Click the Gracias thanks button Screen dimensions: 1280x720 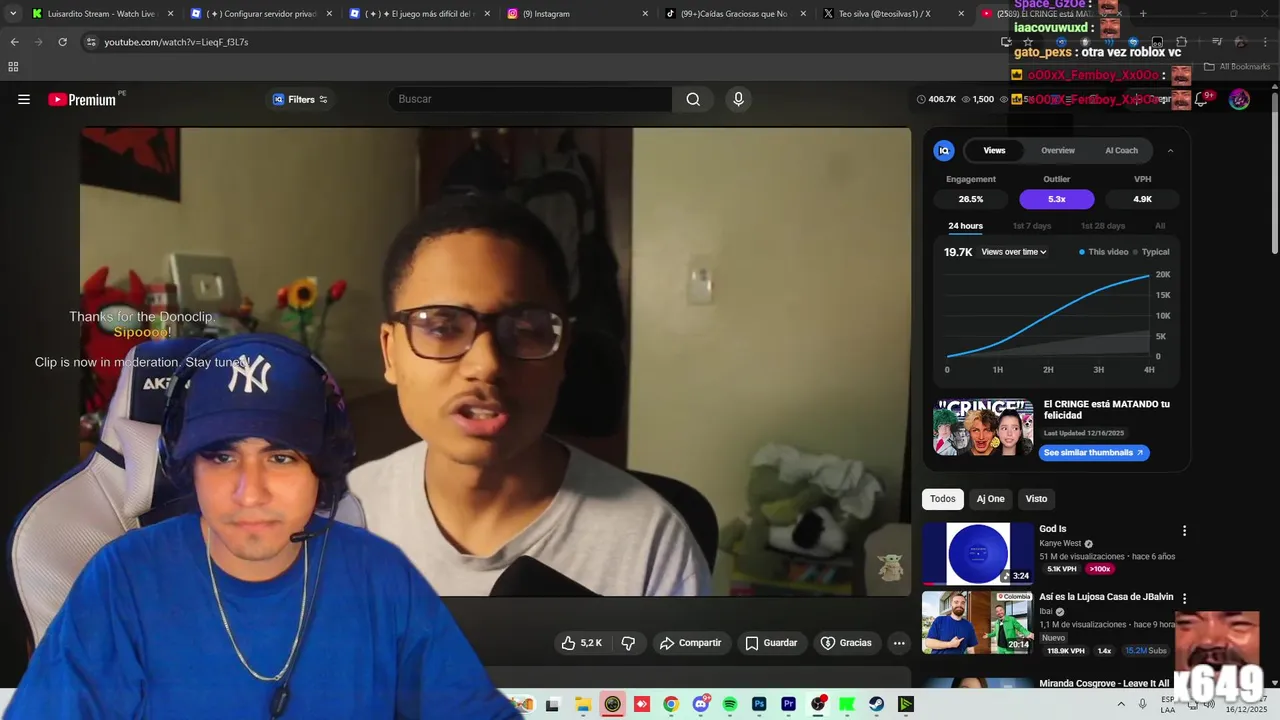tap(846, 643)
